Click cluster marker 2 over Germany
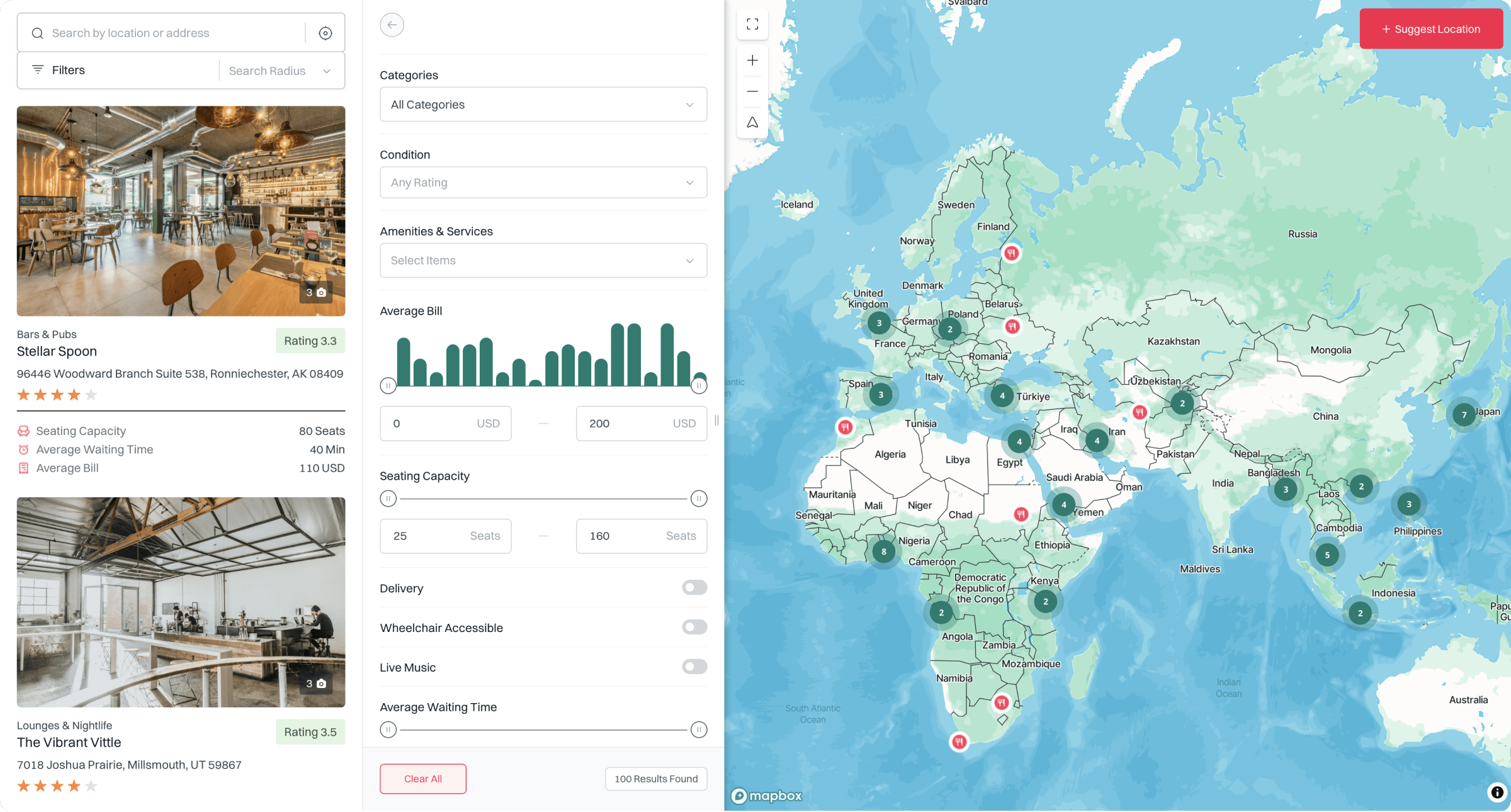This screenshot has width=1511, height=812. [x=950, y=329]
